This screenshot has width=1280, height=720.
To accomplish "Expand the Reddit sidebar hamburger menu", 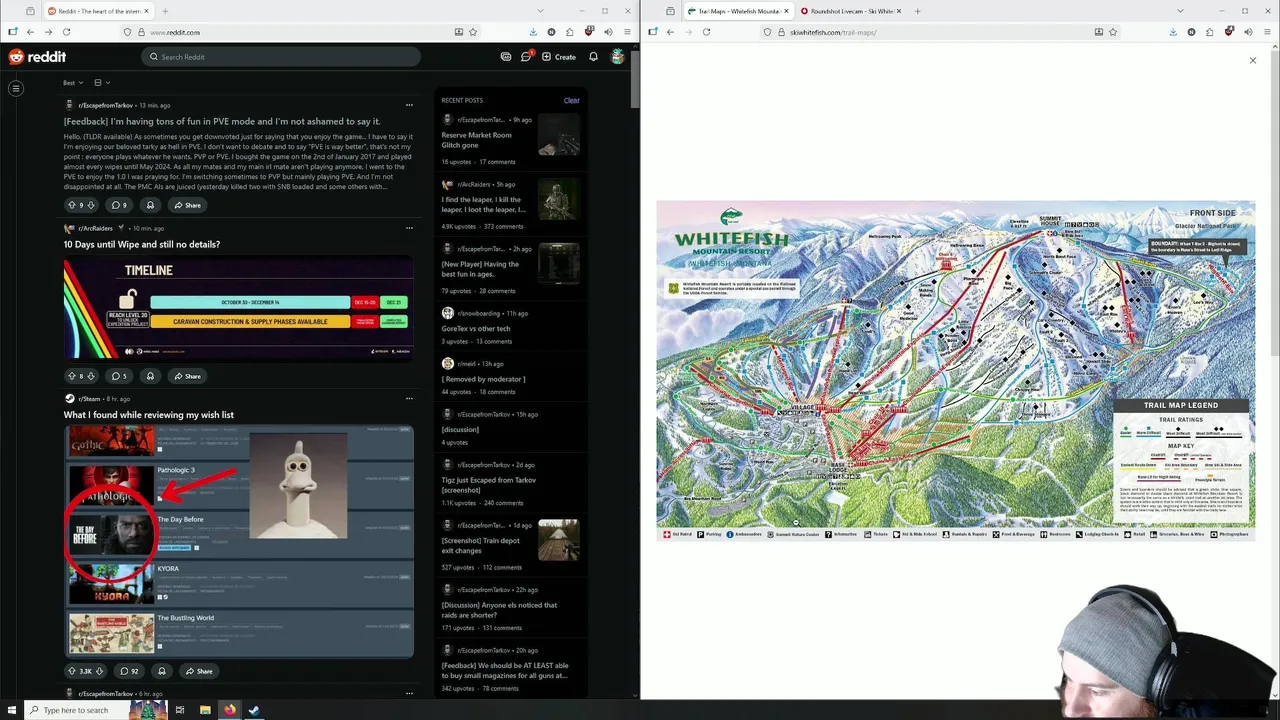I will tap(16, 89).
